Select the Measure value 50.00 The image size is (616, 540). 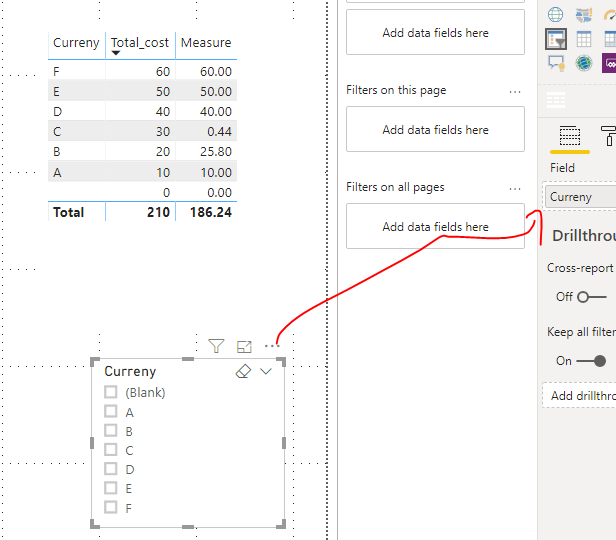[216, 92]
